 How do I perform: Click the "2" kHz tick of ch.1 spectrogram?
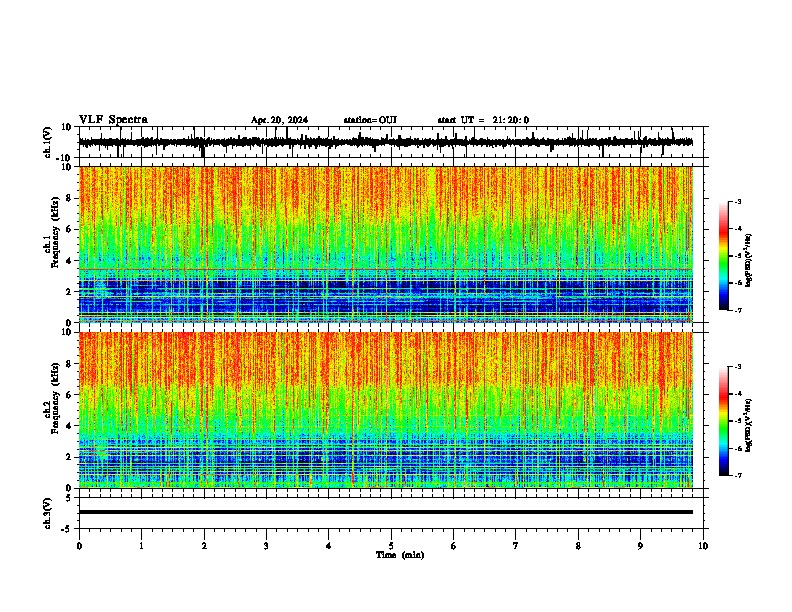69,292
